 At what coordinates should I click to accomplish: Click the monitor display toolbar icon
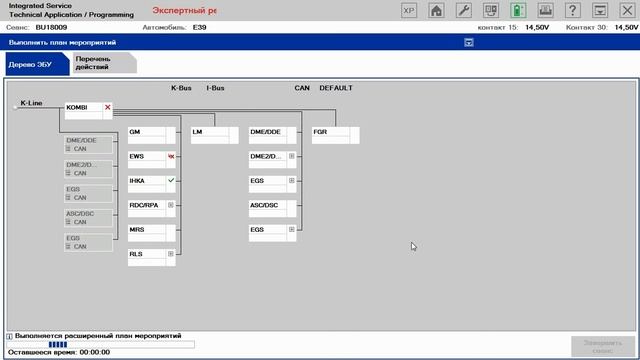(x=491, y=11)
